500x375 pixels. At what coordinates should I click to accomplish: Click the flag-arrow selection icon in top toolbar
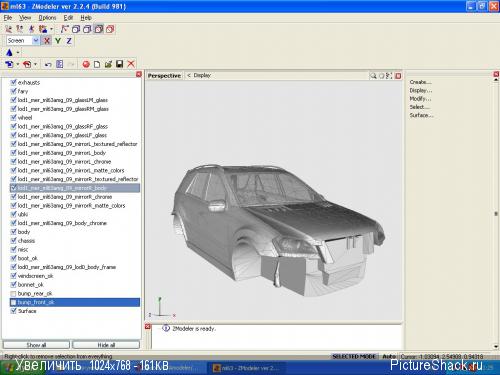click(64, 29)
